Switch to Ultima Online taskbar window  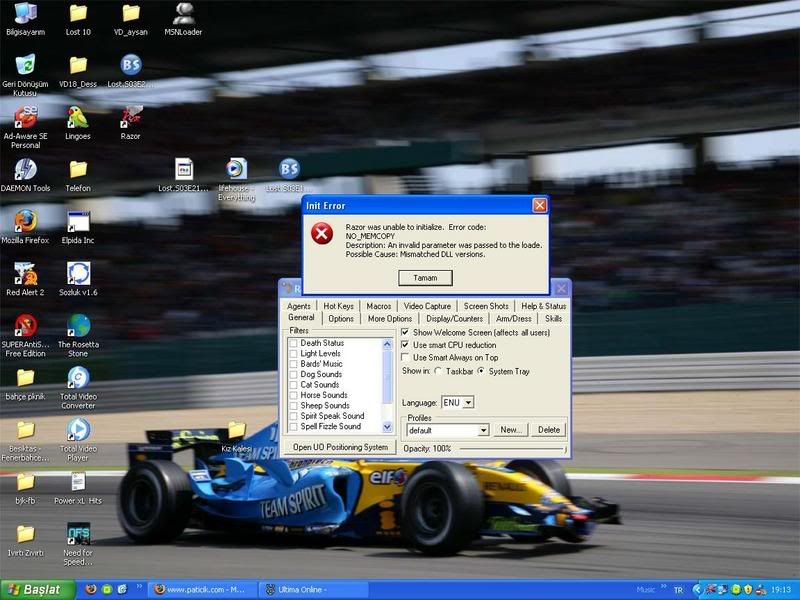[313, 590]
